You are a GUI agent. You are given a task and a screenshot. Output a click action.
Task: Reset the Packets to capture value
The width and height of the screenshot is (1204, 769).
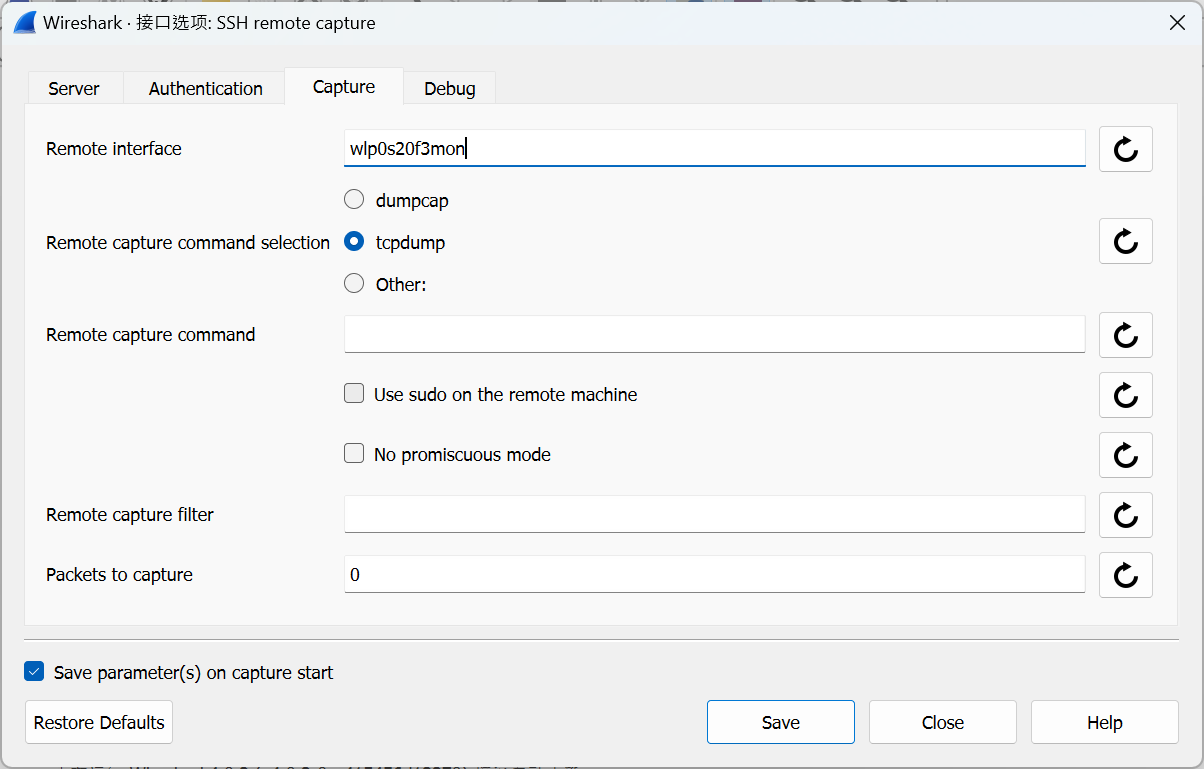(1125, 575)
